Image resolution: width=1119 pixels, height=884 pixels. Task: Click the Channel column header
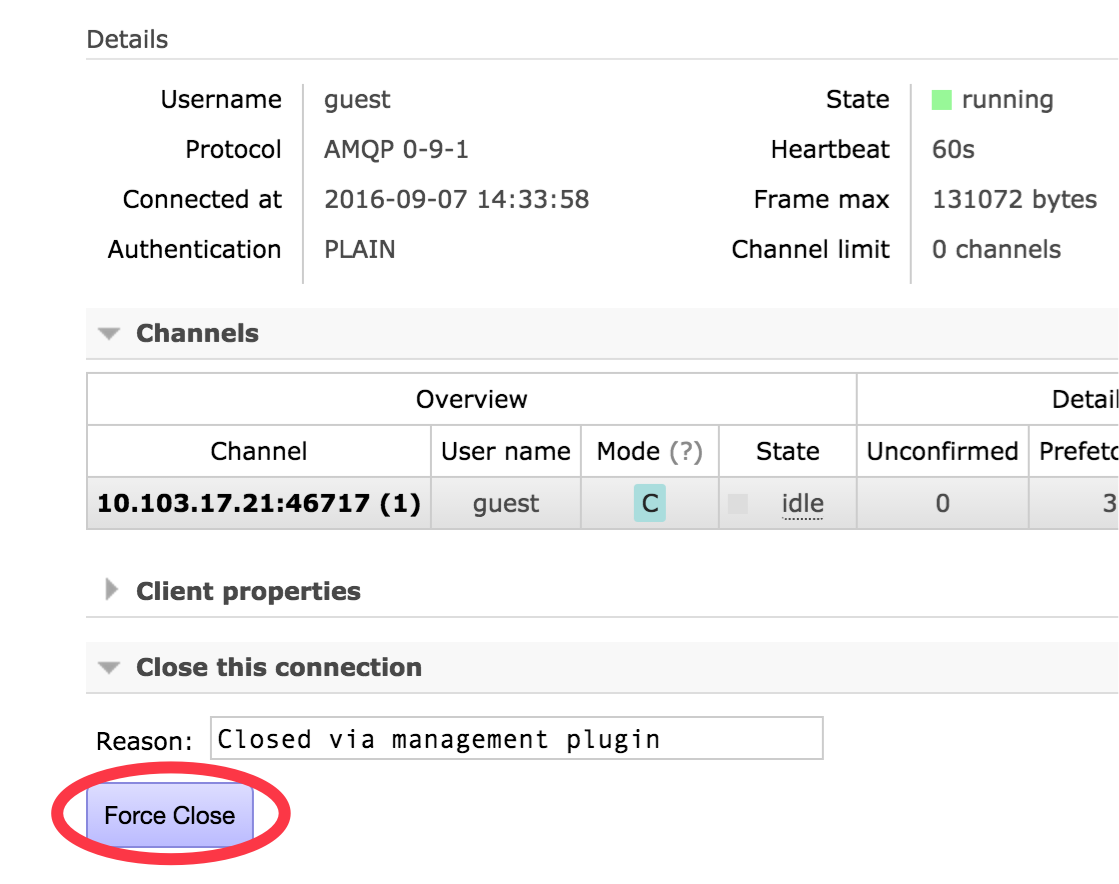259,451
